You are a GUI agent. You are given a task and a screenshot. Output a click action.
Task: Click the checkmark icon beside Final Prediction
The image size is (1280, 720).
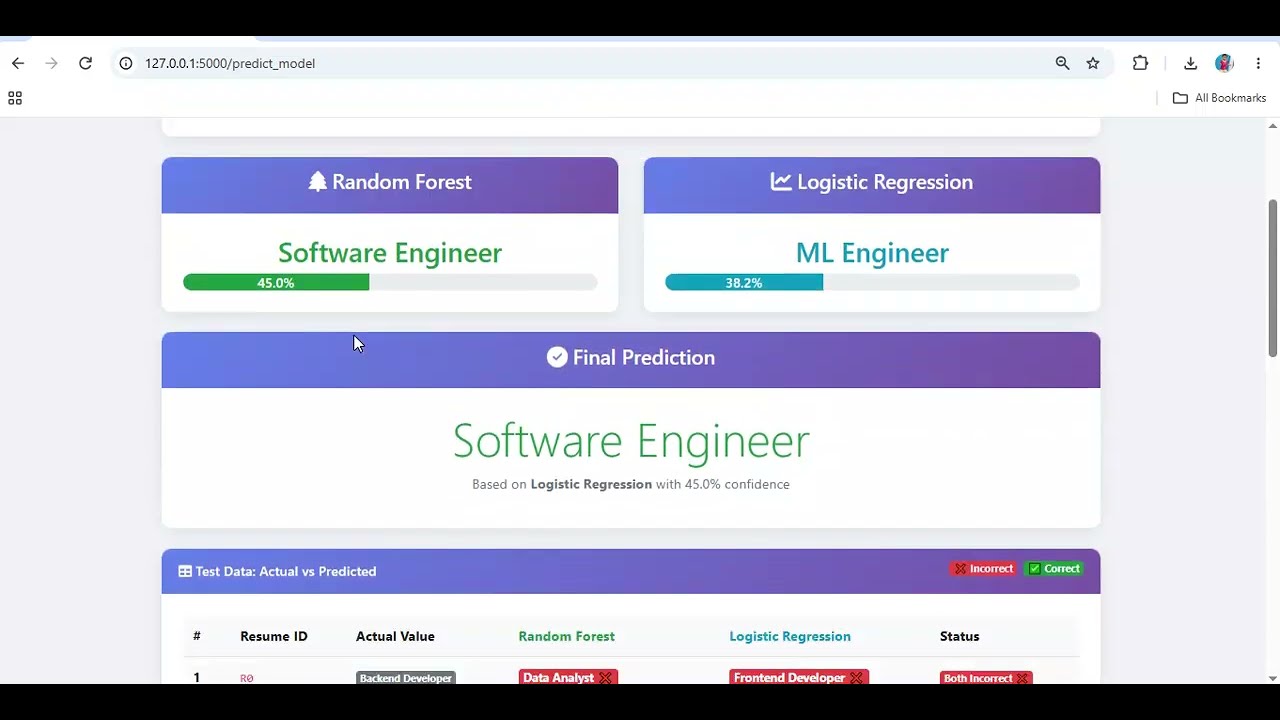557,357
